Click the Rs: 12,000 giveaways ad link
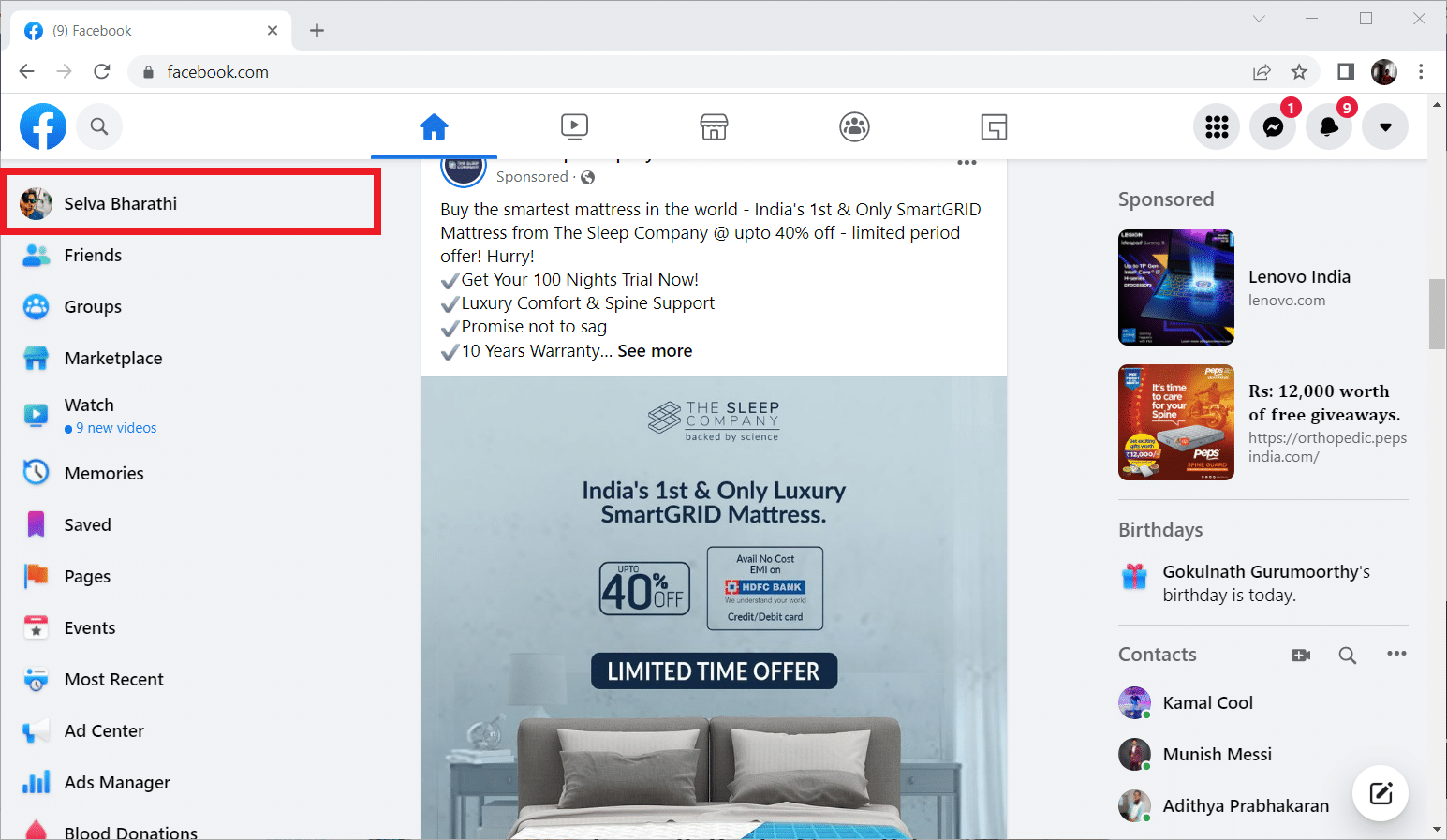1447x840 pixels. point(1324,403)
